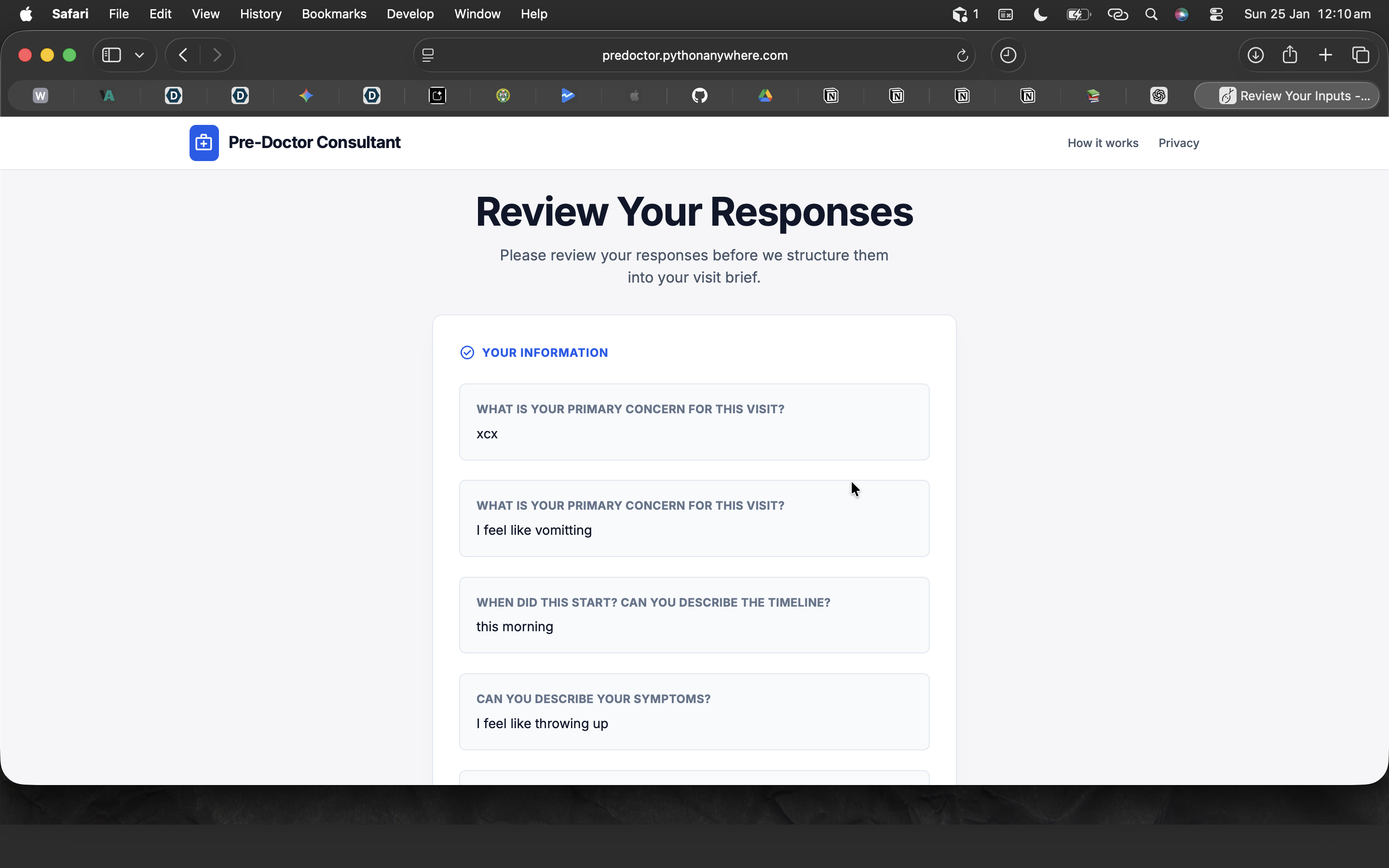The image size is (1389, 868).
Task: Open the Gemini sparkle pinned tab
Action: pos(306,95)
